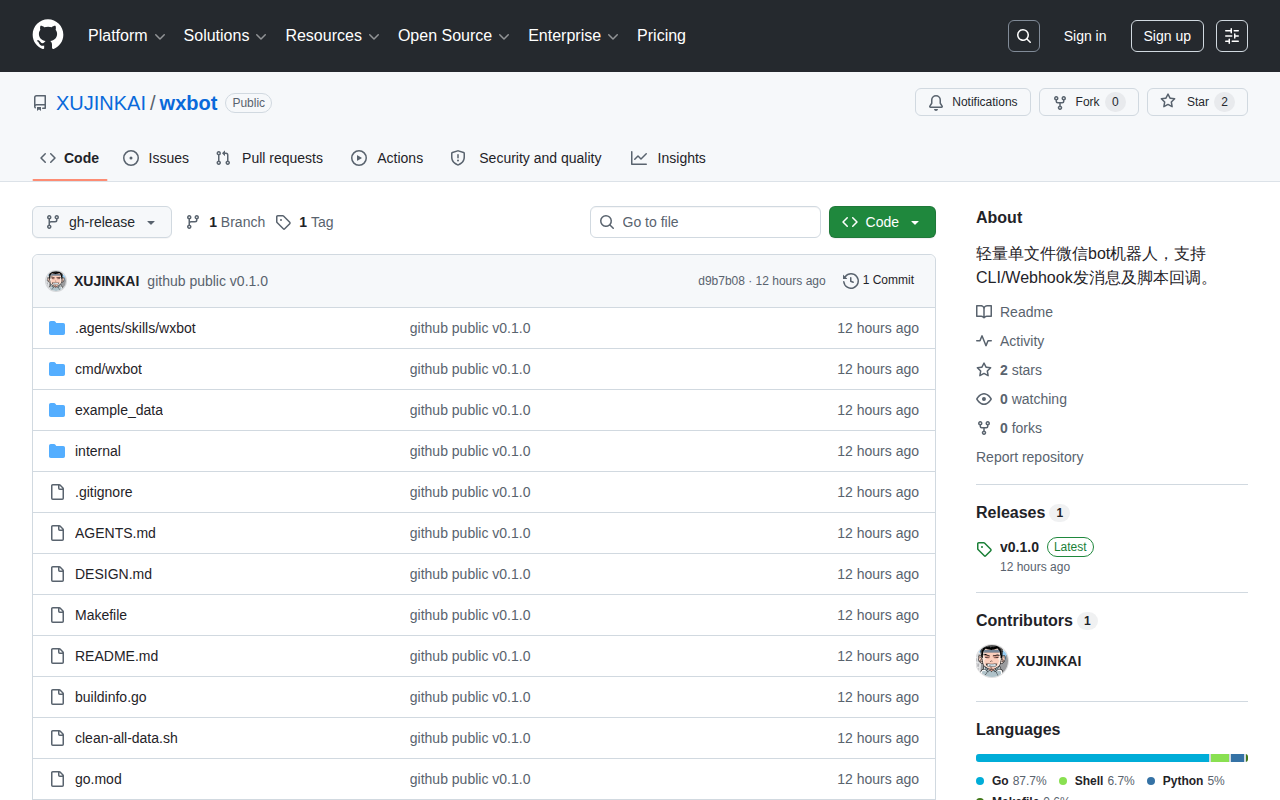Open the Pricing page link

(x=661, y=36)
